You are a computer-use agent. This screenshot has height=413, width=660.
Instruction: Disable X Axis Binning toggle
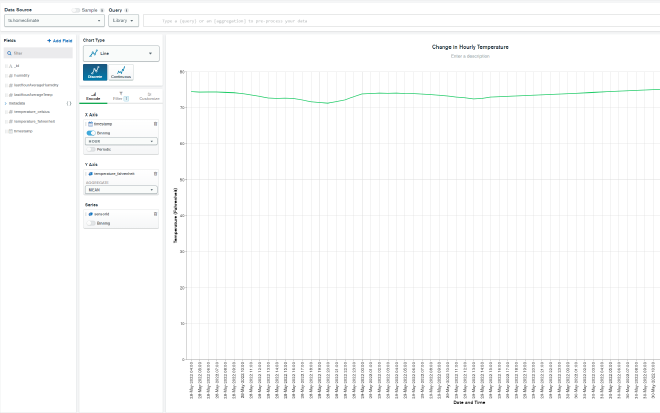[x=90, y=132]
